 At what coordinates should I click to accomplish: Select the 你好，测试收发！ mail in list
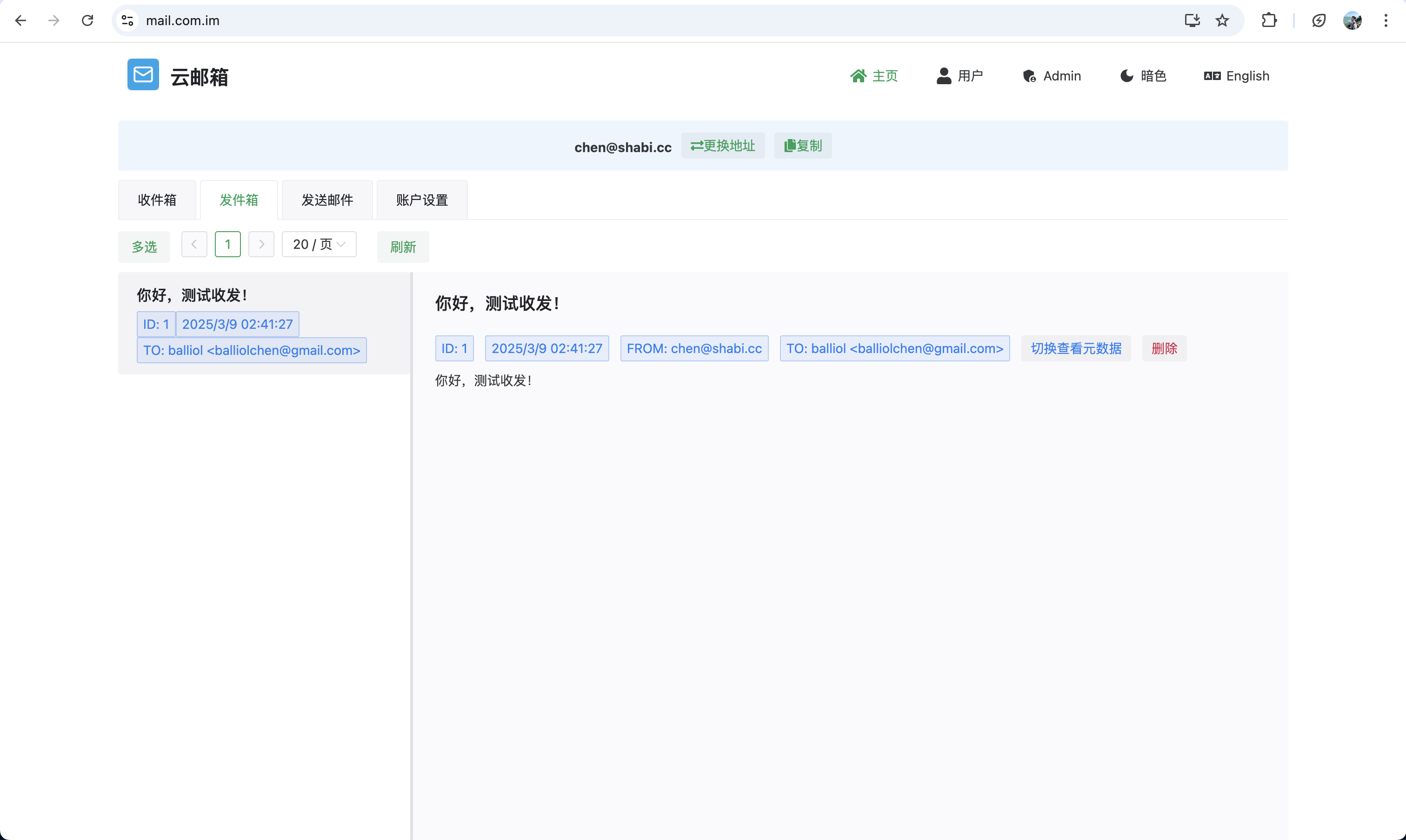263,323
